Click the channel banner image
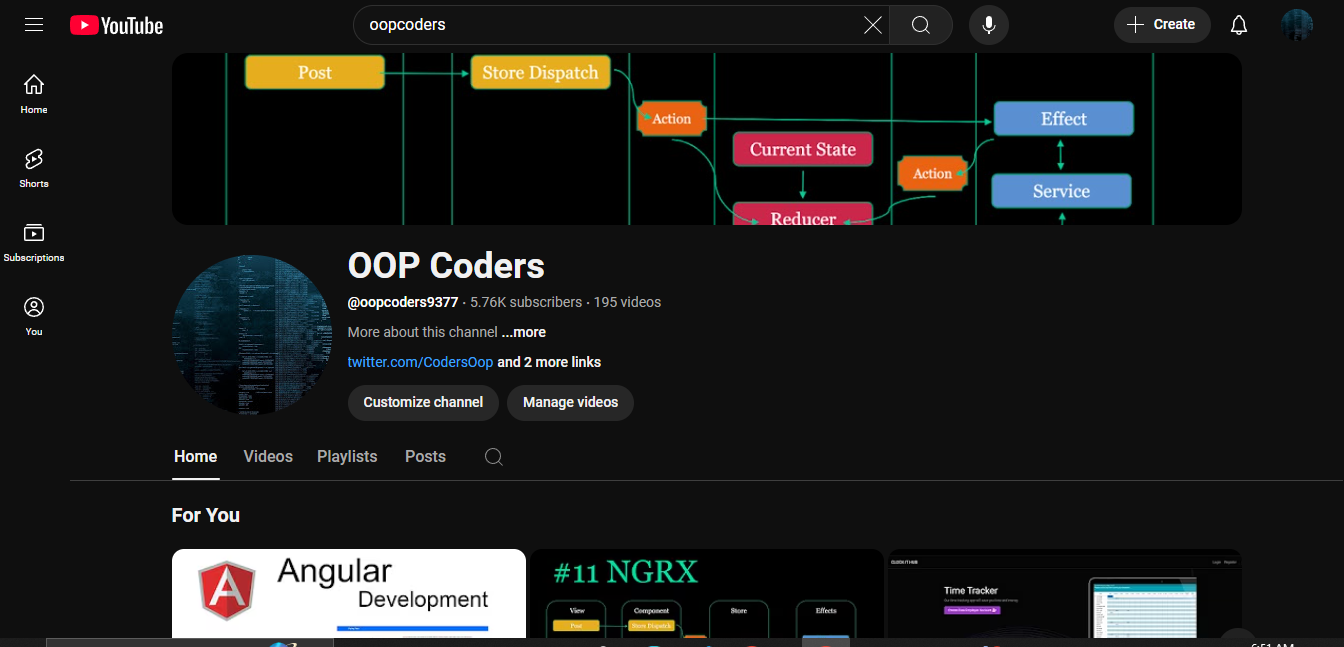 click(x=707, y=139)
